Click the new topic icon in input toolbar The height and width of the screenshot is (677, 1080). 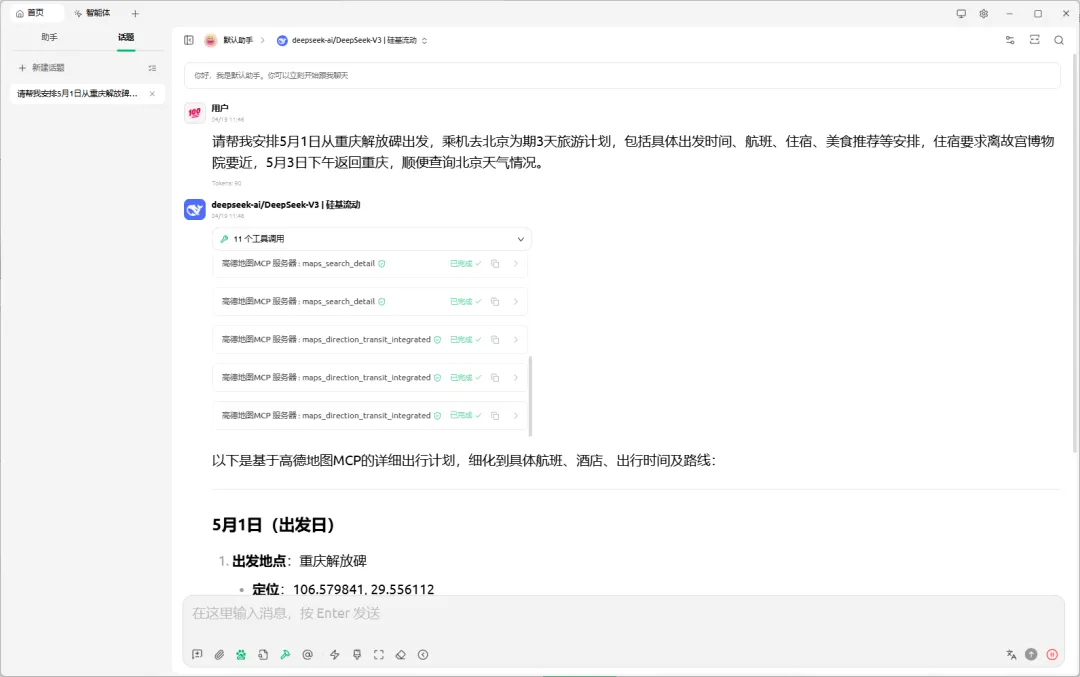click(197, 654)
